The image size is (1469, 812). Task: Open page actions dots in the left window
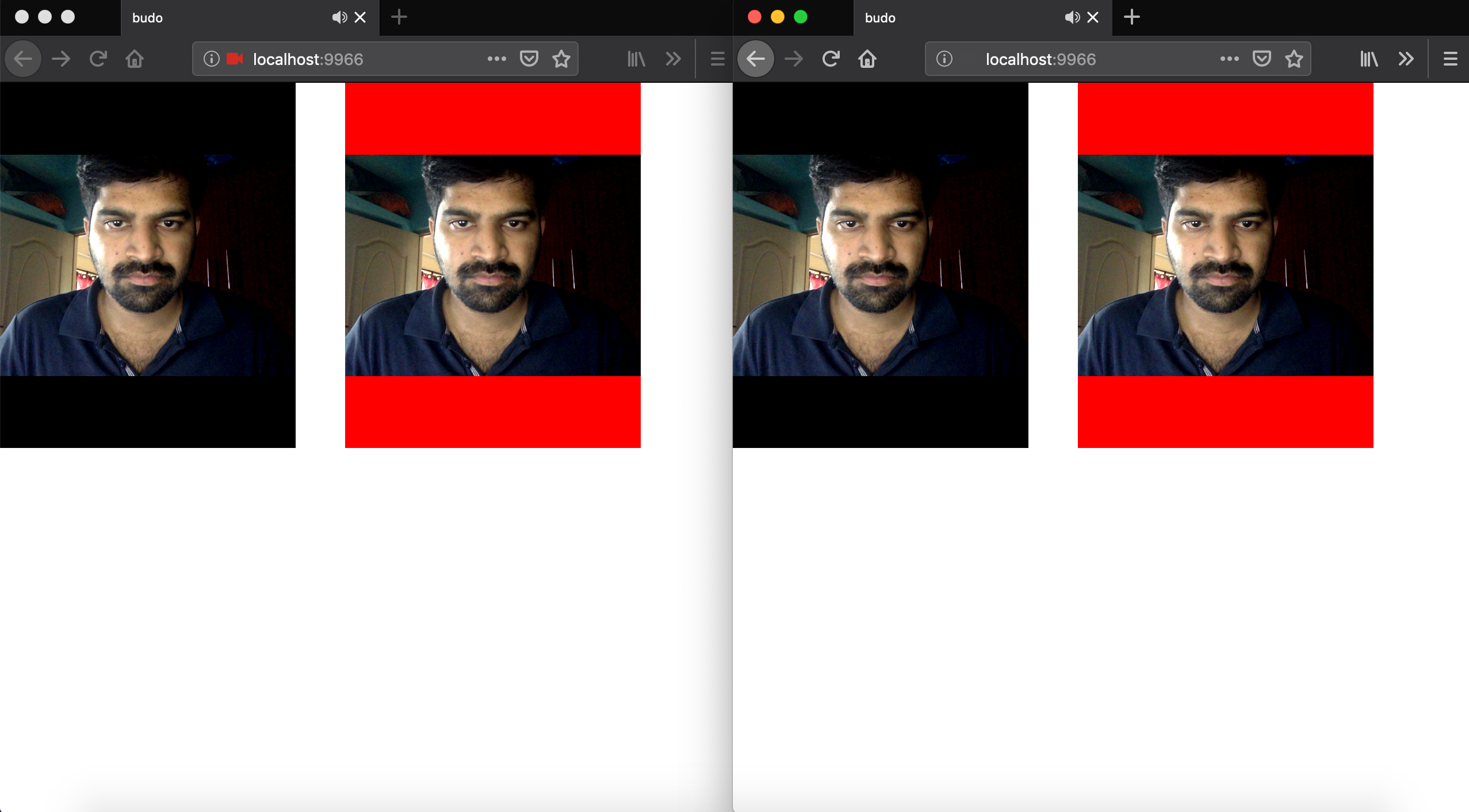coord(496,59)
